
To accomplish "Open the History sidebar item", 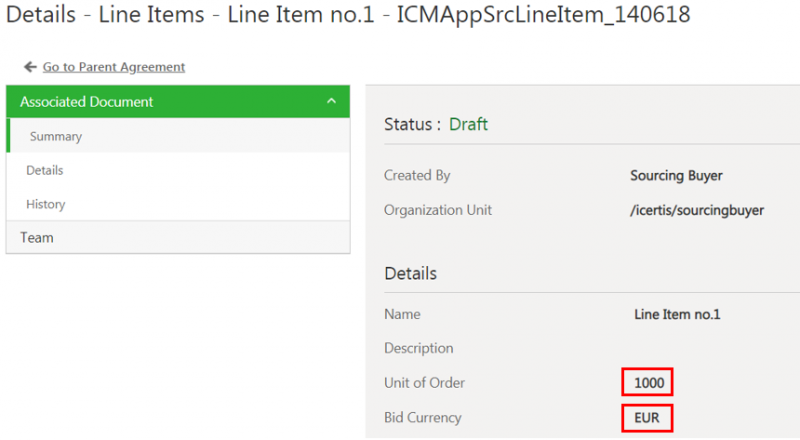I will tap(46, 204).
